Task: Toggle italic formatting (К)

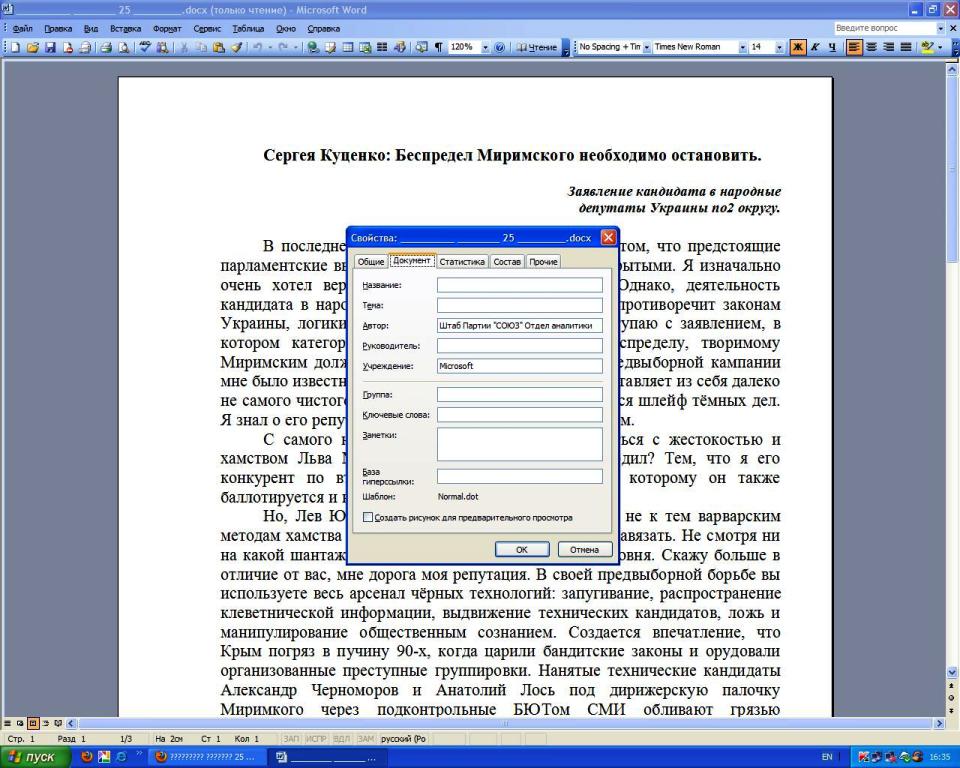Action: pos(814,47)
